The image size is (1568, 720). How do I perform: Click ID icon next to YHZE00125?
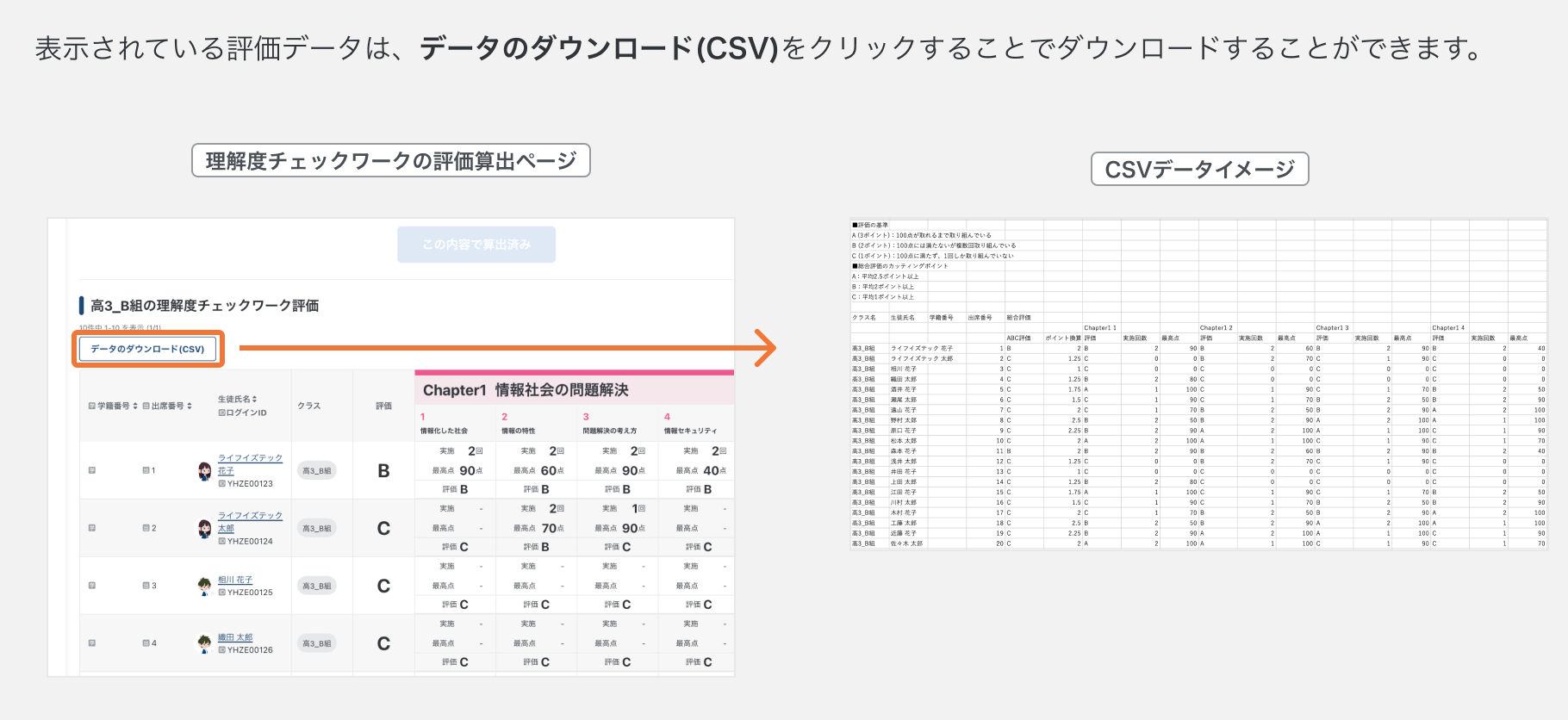point(222,593)
